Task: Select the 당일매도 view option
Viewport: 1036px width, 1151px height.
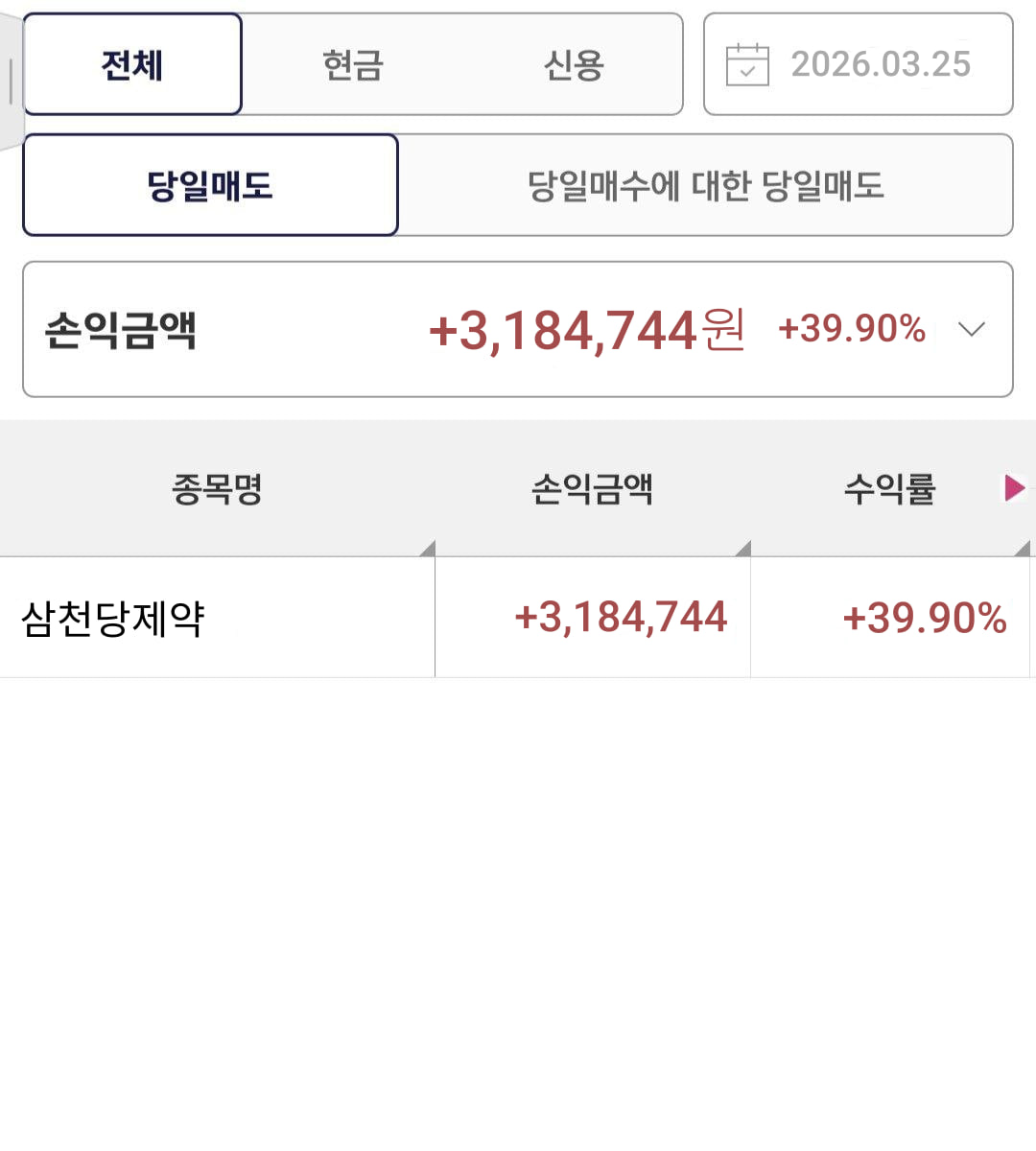Action: pos(210,185)
